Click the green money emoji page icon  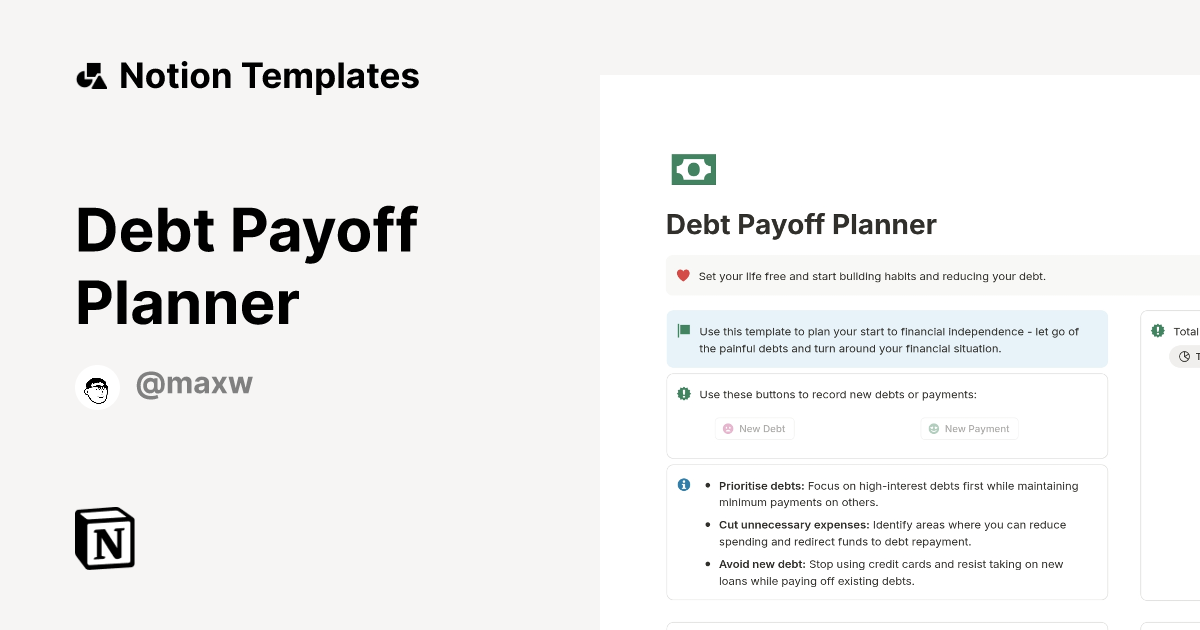693,169
